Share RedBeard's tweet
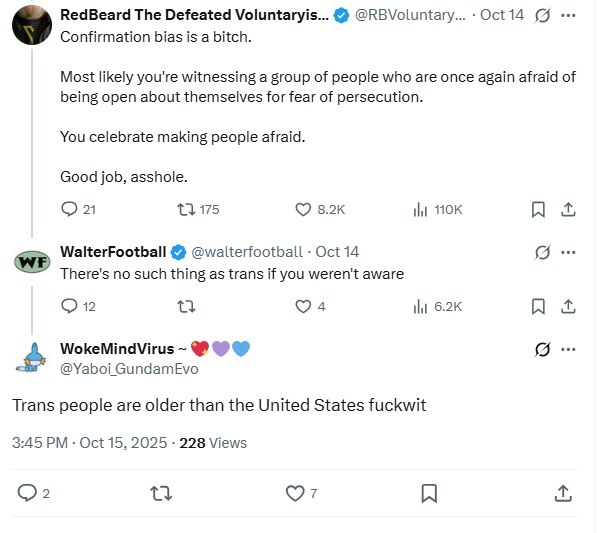The height and width of the screenshot is (533, 606). click(568, 209)
